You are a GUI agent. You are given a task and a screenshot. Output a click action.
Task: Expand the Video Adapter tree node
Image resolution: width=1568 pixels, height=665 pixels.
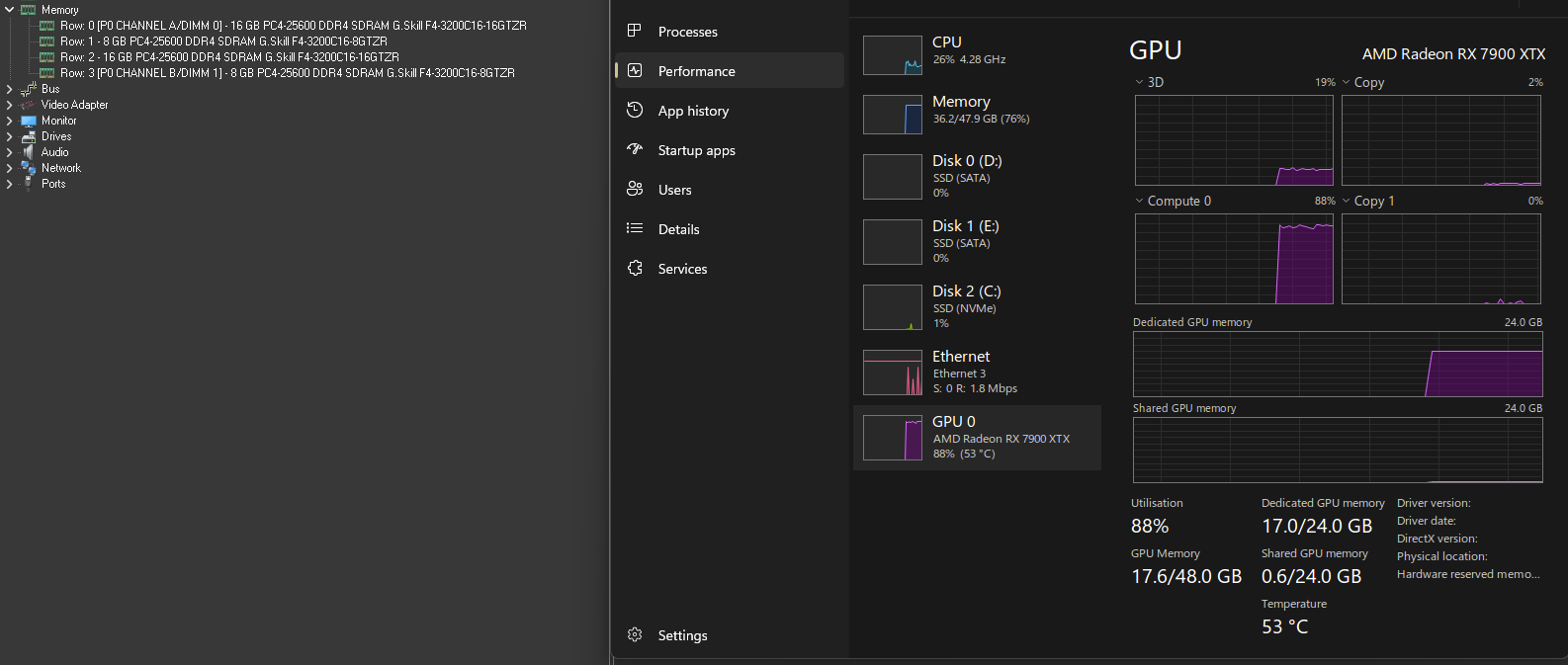[x=9, y=105]
